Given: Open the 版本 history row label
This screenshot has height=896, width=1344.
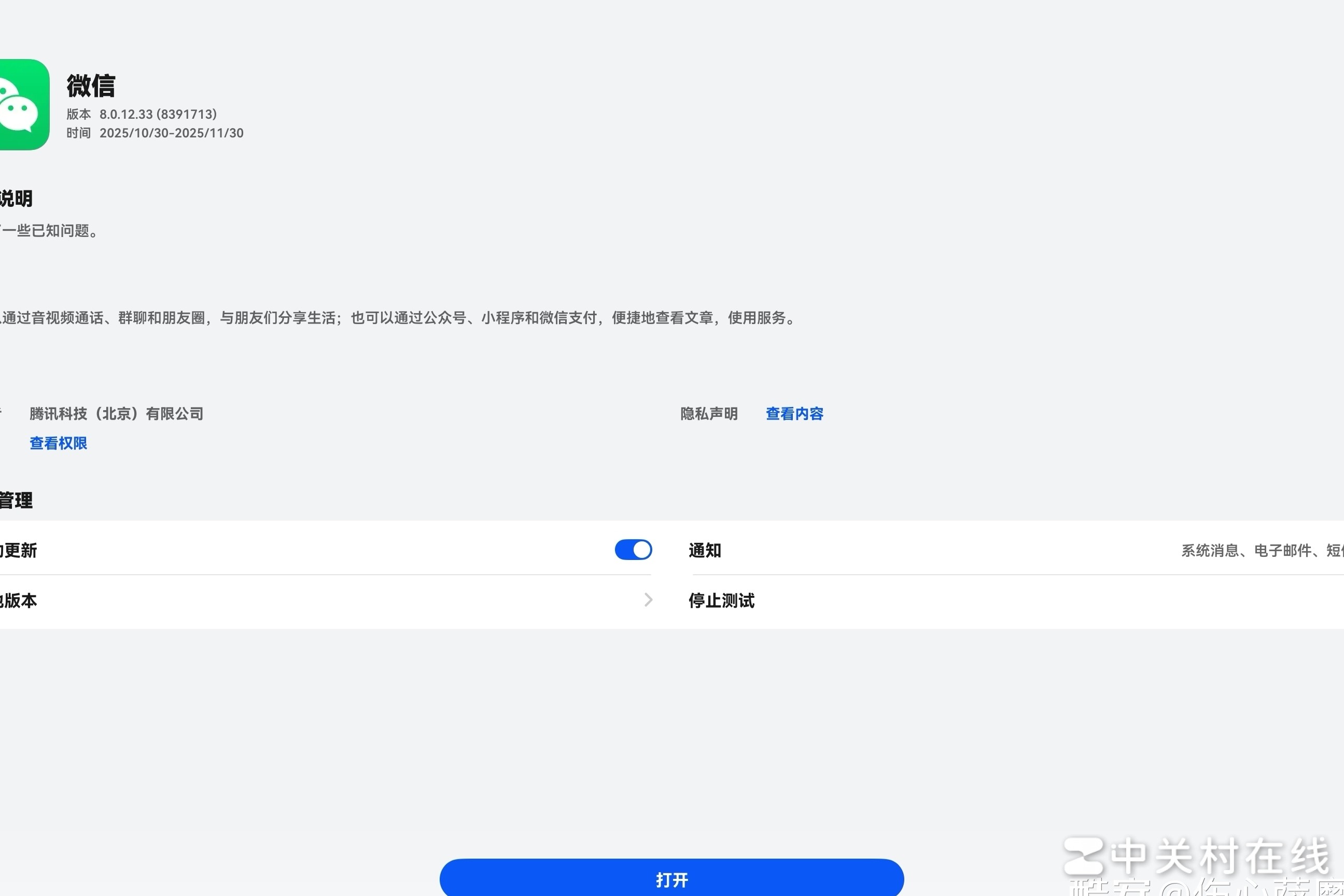Looking at the screenshot, I should point(18,600).
